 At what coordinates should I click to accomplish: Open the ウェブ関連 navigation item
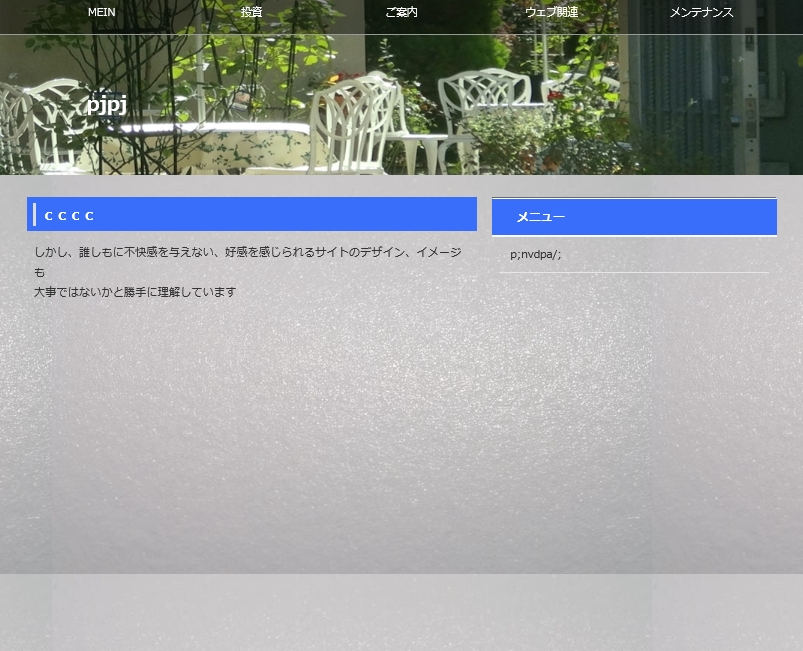point(552,12)
